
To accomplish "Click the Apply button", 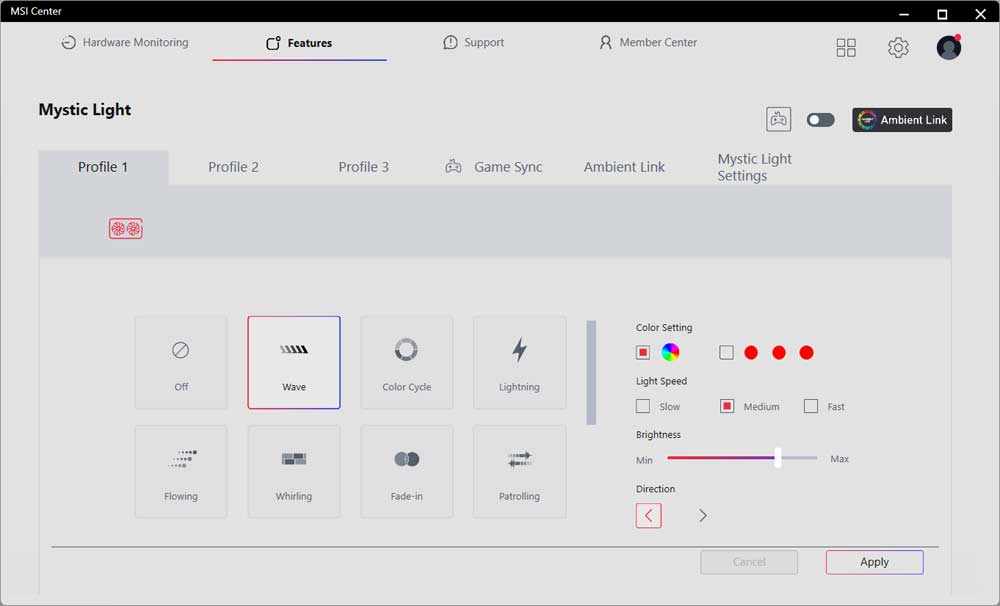I will pos(874,562).
